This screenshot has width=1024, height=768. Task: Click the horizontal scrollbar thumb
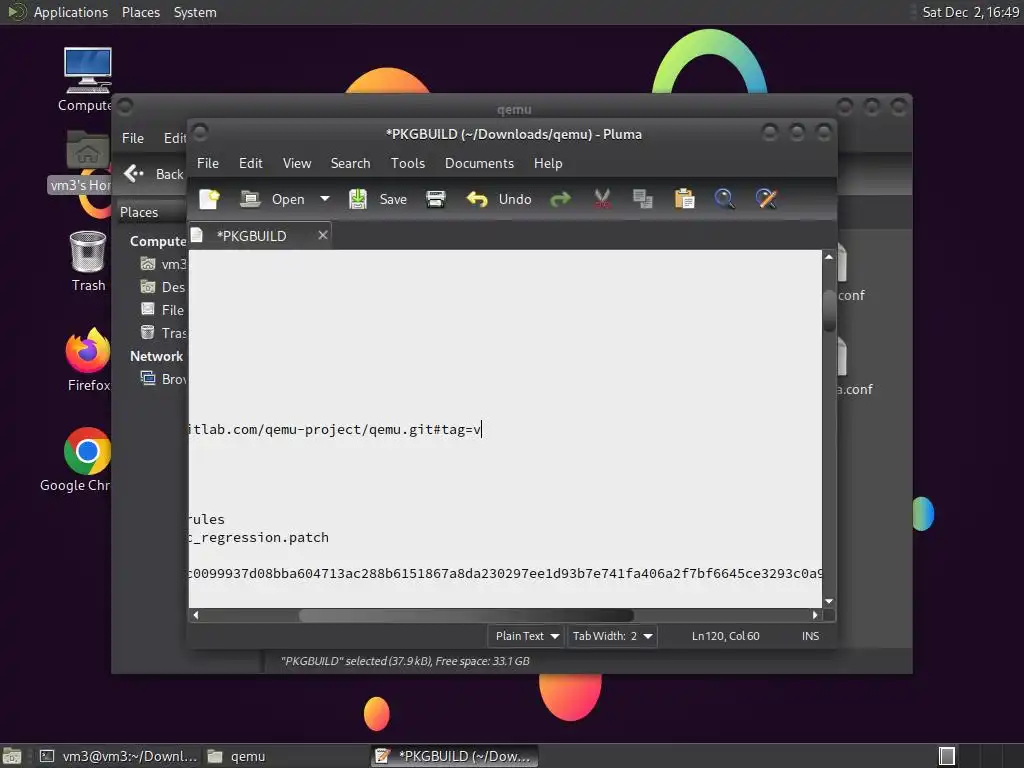pos(466,615)
